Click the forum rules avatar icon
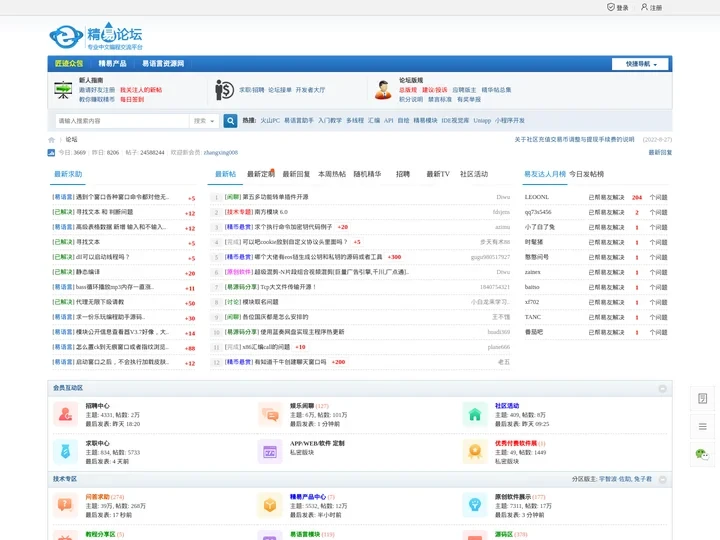720x540 pixels. [383, 90]
